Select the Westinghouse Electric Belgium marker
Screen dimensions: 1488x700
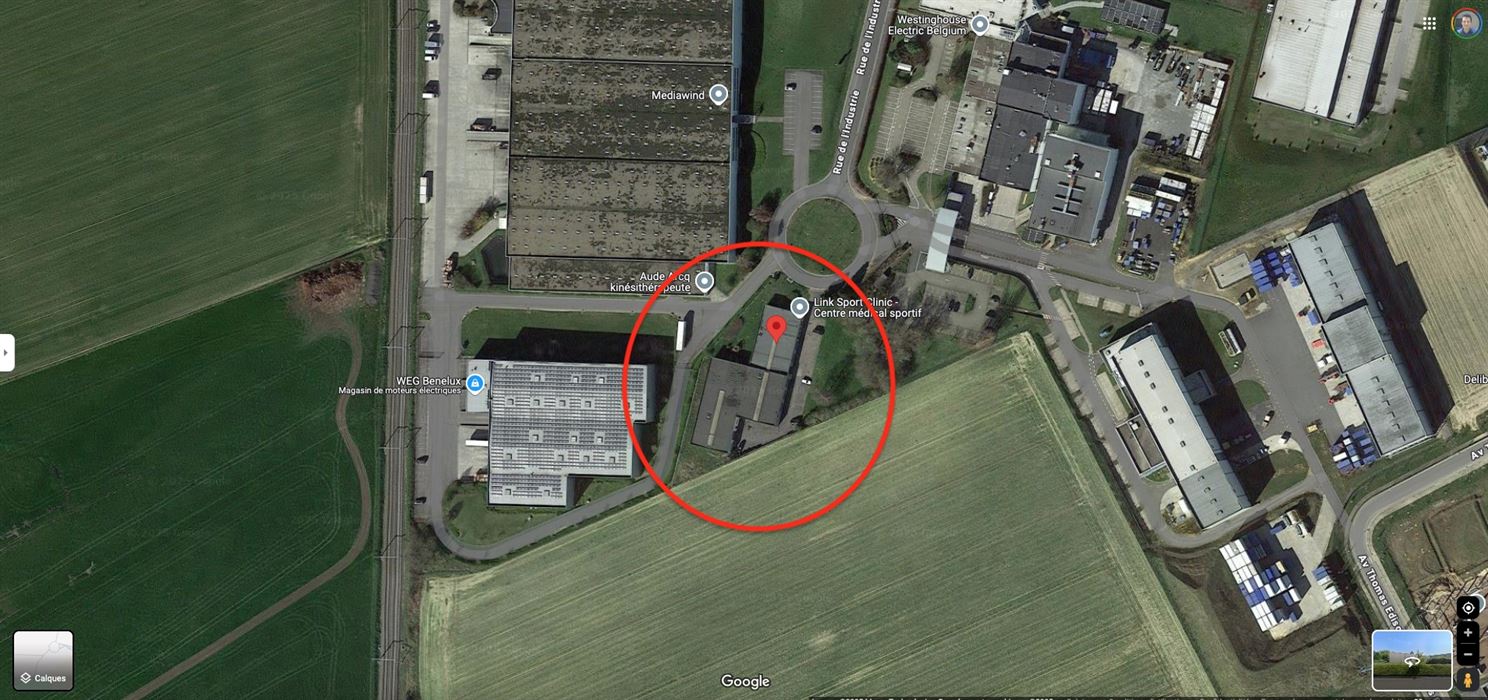pyautogui.click(x=980, y=24)
